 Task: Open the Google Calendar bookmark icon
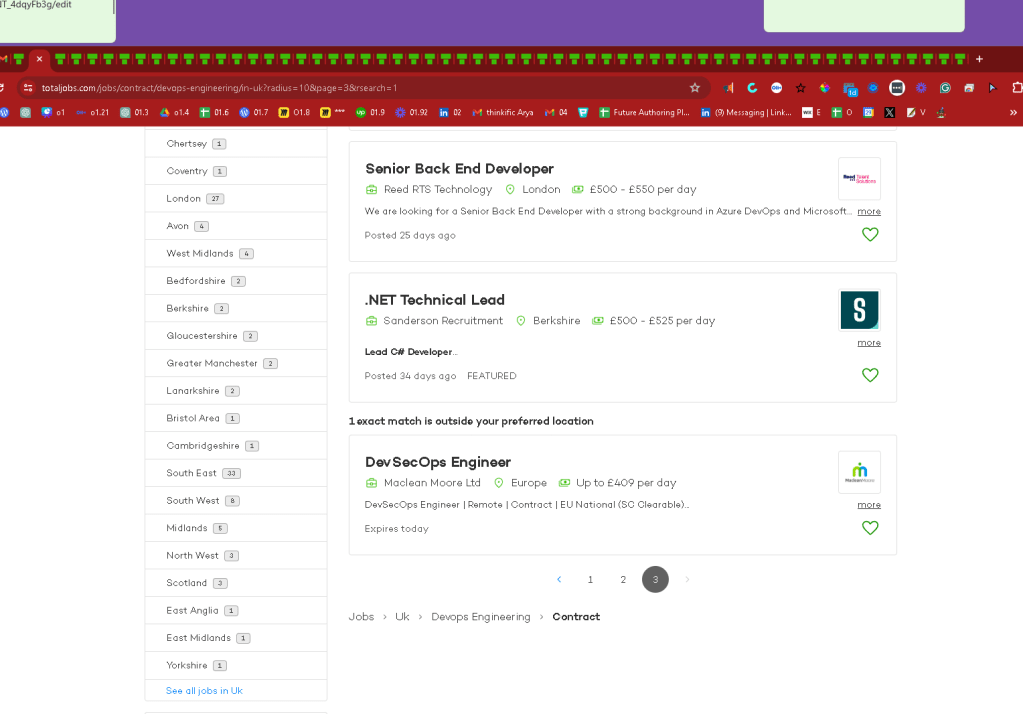[x=868, y=112]
